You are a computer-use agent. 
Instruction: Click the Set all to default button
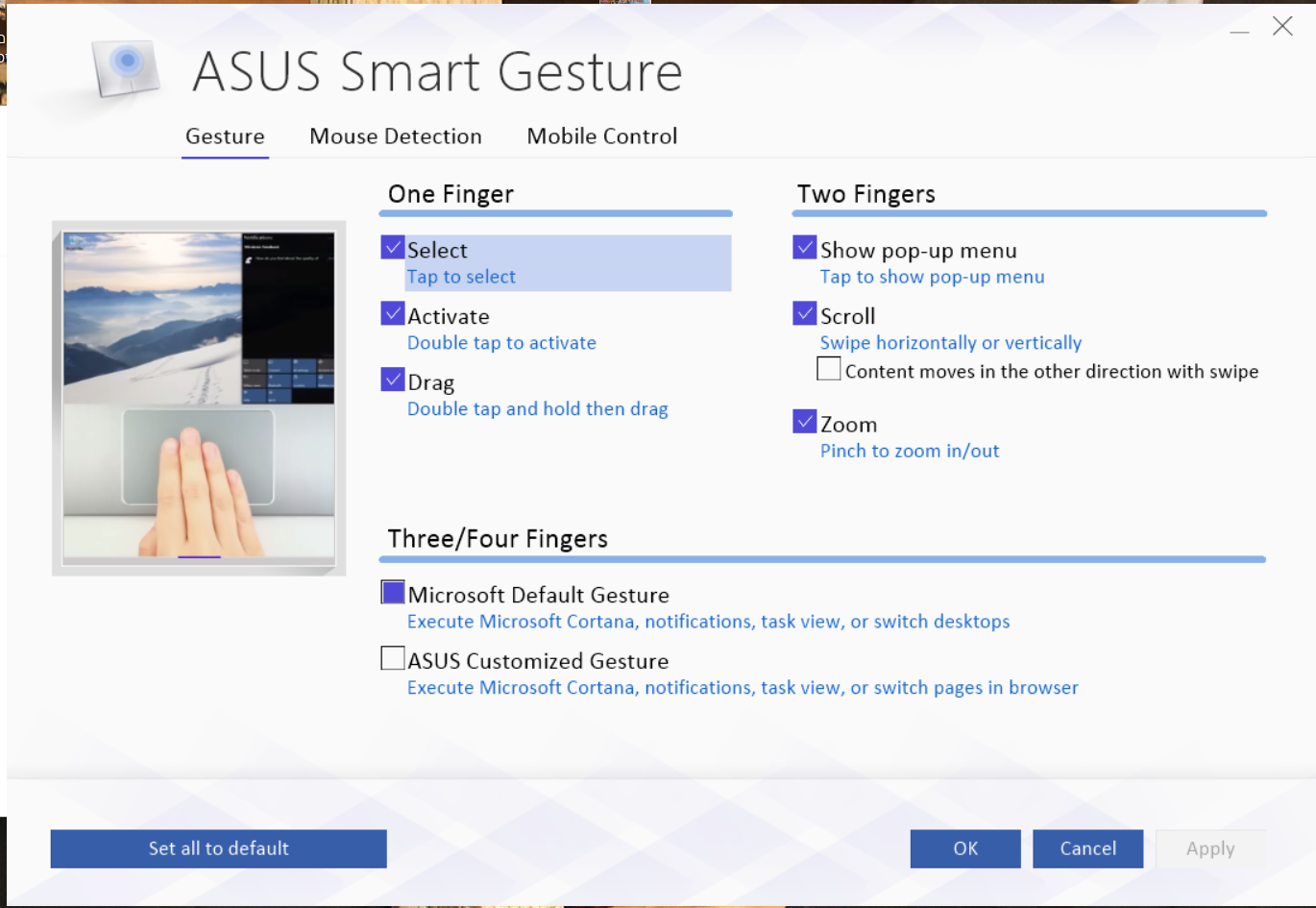pos(219,848)
